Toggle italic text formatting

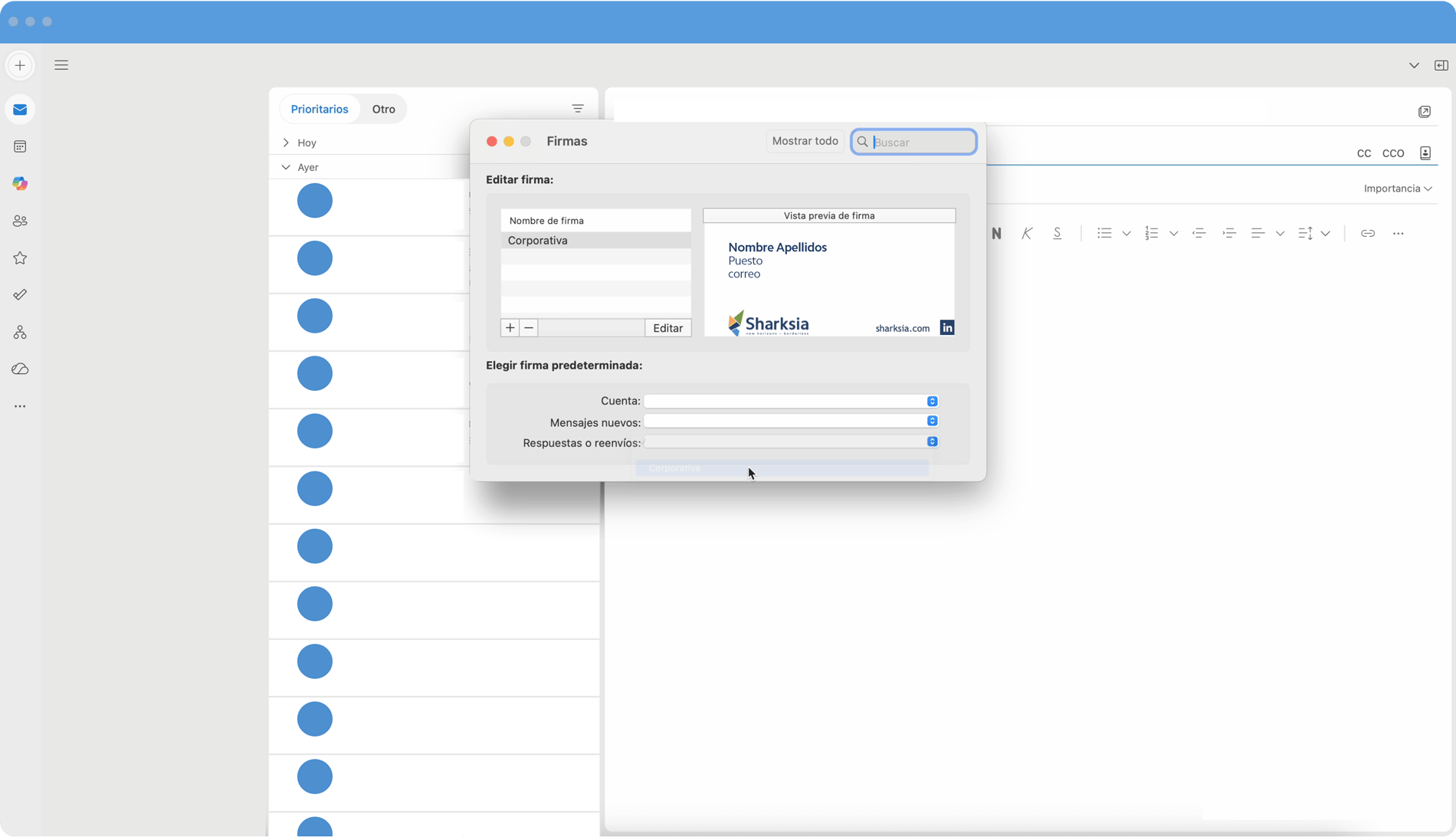click(1027, 233)
